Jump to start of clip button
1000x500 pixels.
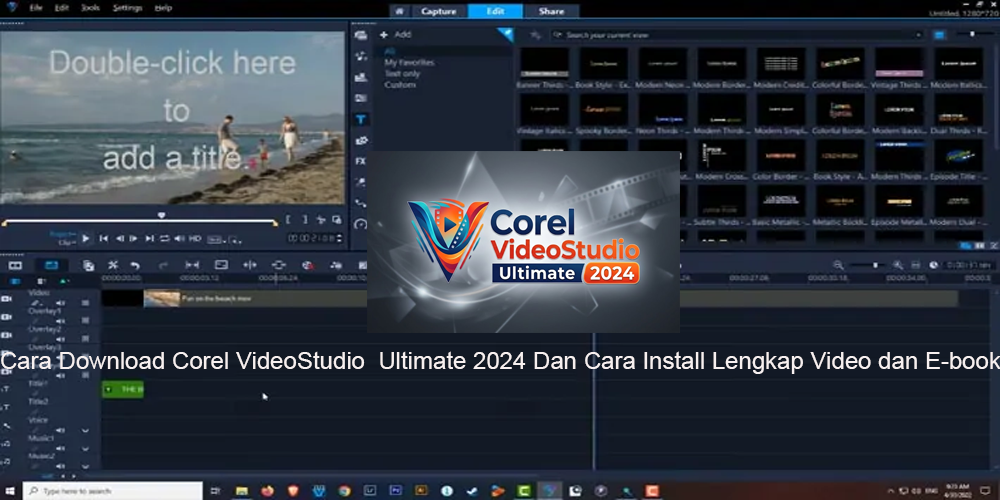coord(104,239)
